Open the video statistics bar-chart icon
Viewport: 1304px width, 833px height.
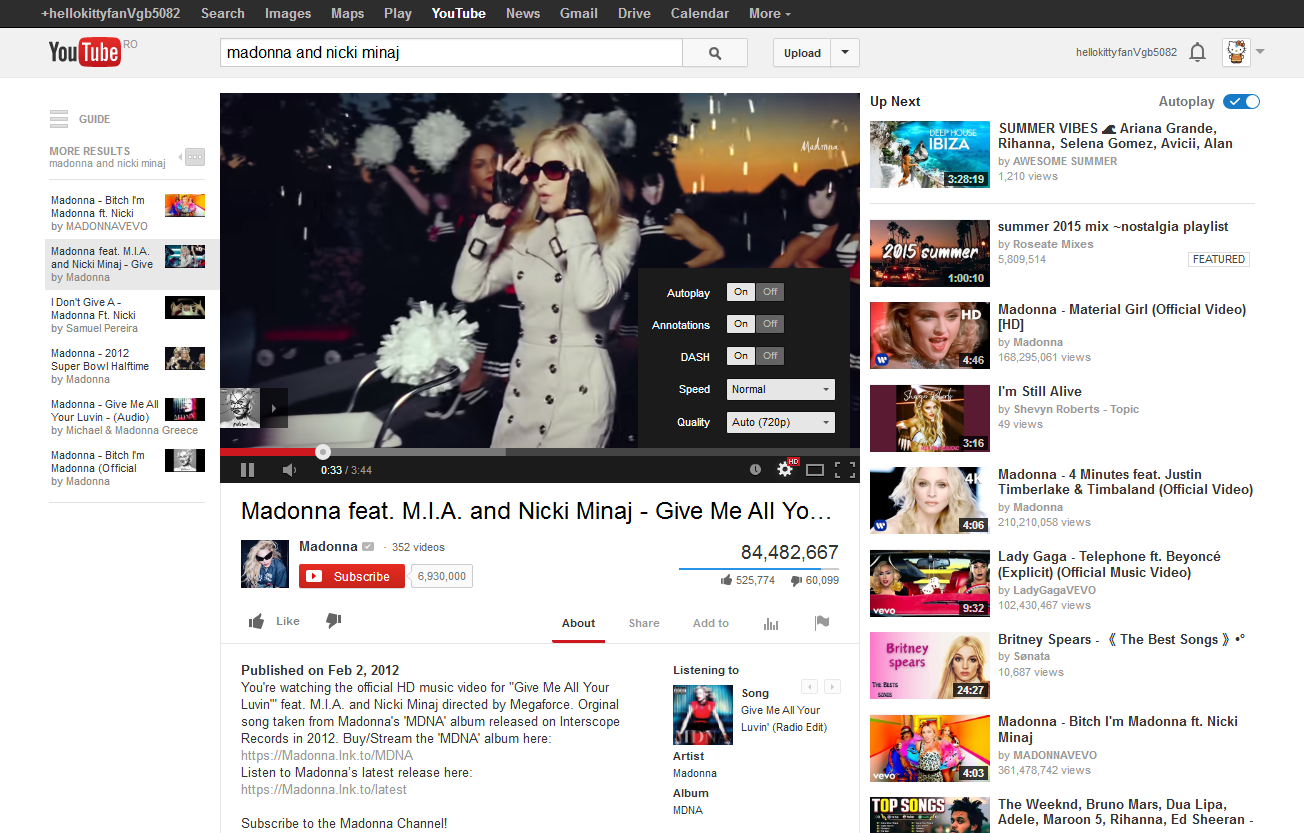[771, 623]
